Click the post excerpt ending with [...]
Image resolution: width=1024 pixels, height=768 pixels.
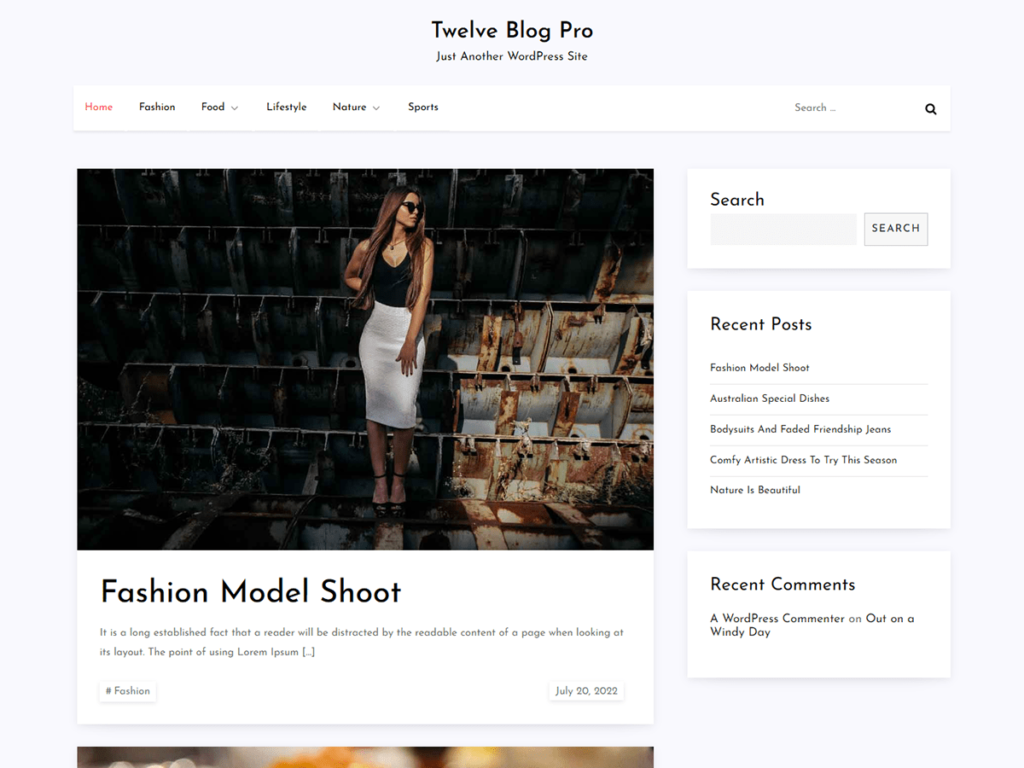tap(361, 642)
